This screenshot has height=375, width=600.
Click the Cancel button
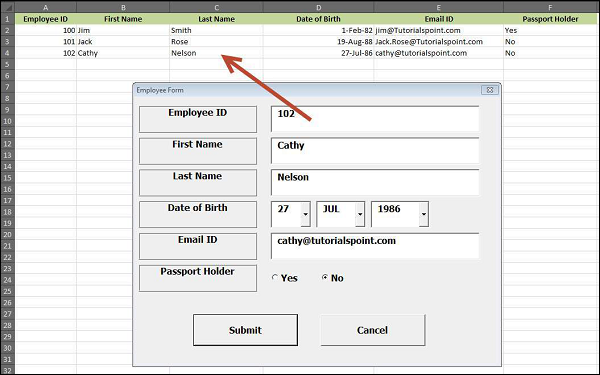(373, 330)
